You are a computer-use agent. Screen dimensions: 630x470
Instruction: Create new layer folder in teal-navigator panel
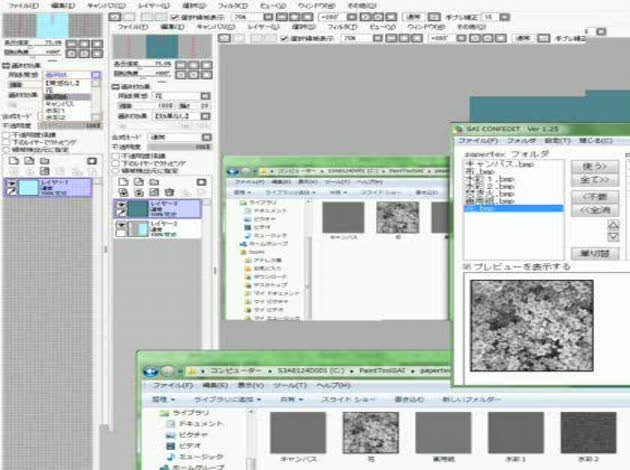[x=154, y=182]
